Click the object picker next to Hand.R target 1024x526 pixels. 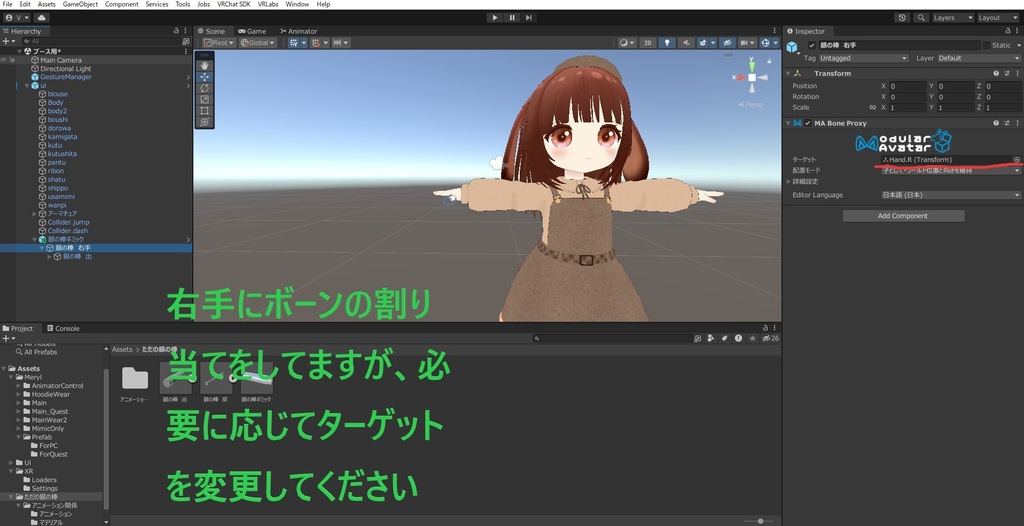(1016, 159)
